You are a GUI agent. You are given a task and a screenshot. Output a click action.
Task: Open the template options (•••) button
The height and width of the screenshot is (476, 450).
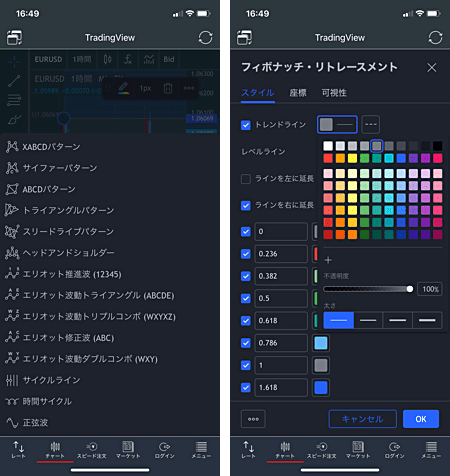click(253, 419)
